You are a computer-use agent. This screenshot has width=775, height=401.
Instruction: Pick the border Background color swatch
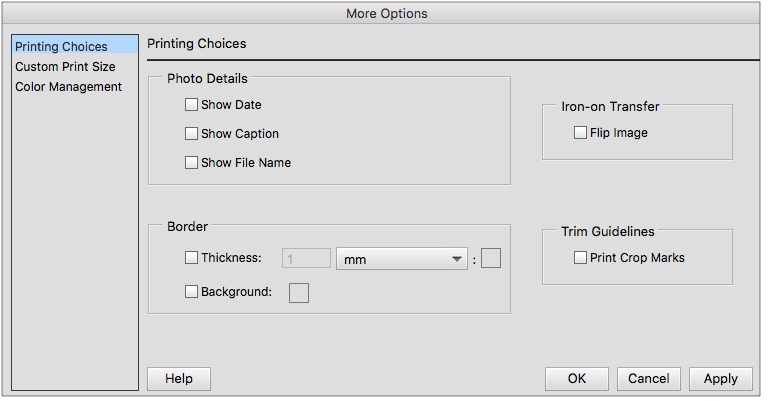coord(299,292)
